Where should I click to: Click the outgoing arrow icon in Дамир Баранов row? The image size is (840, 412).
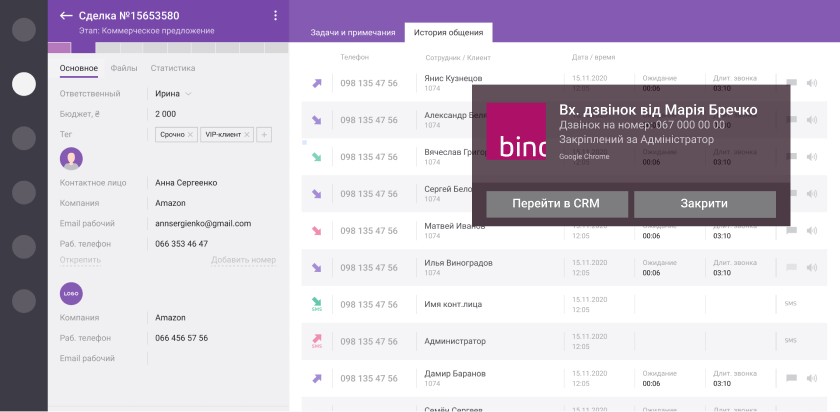(317, 378)
